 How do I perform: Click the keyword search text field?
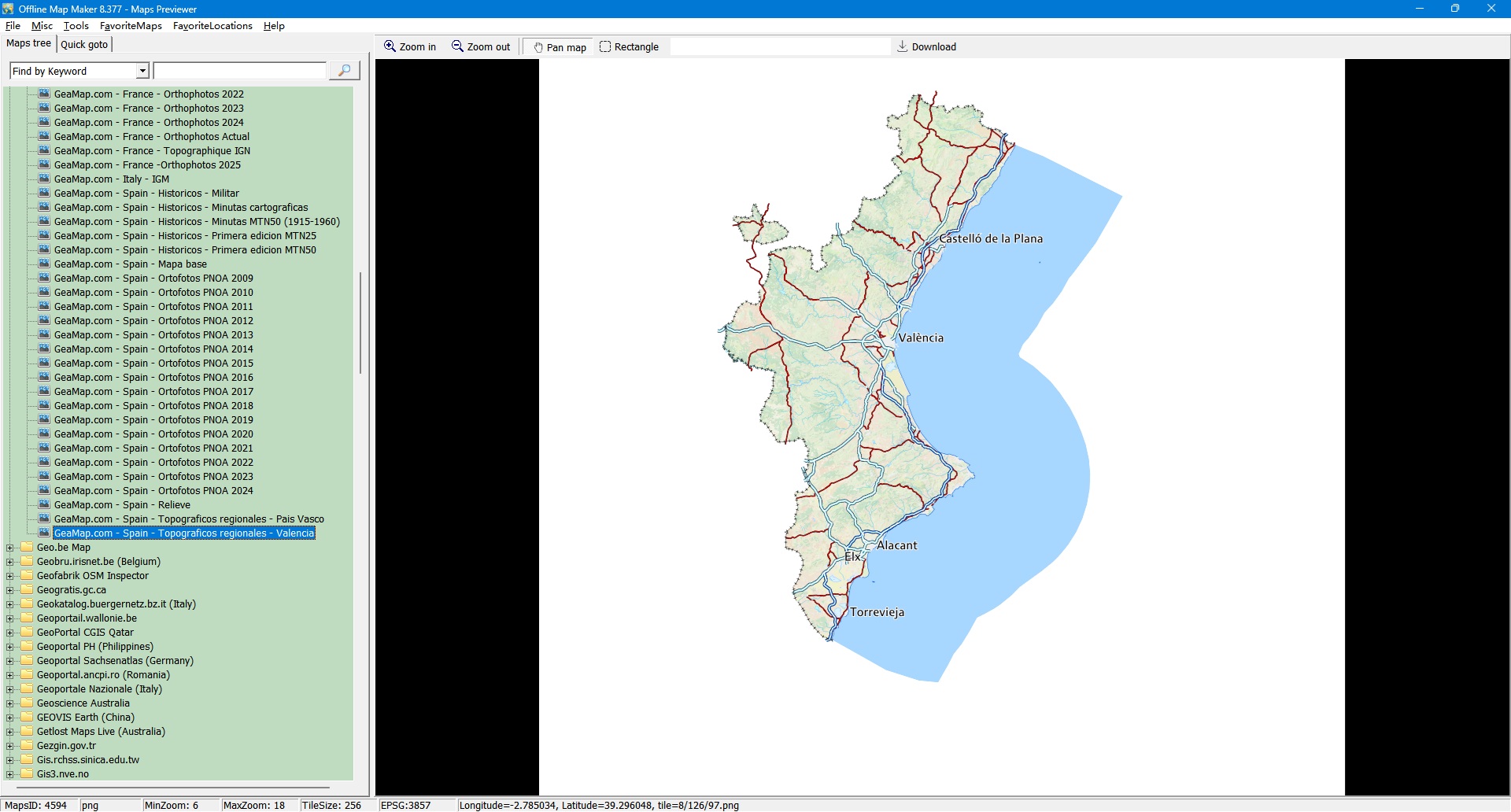click(x=240, y=71)
